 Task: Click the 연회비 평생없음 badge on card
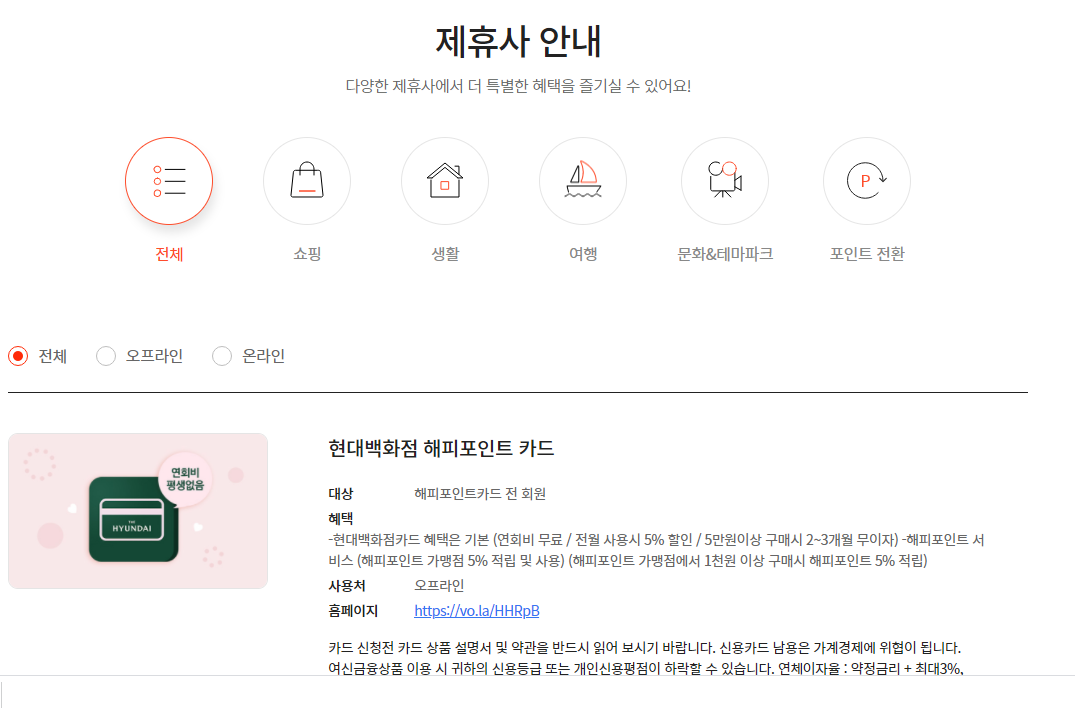(185, 478)
